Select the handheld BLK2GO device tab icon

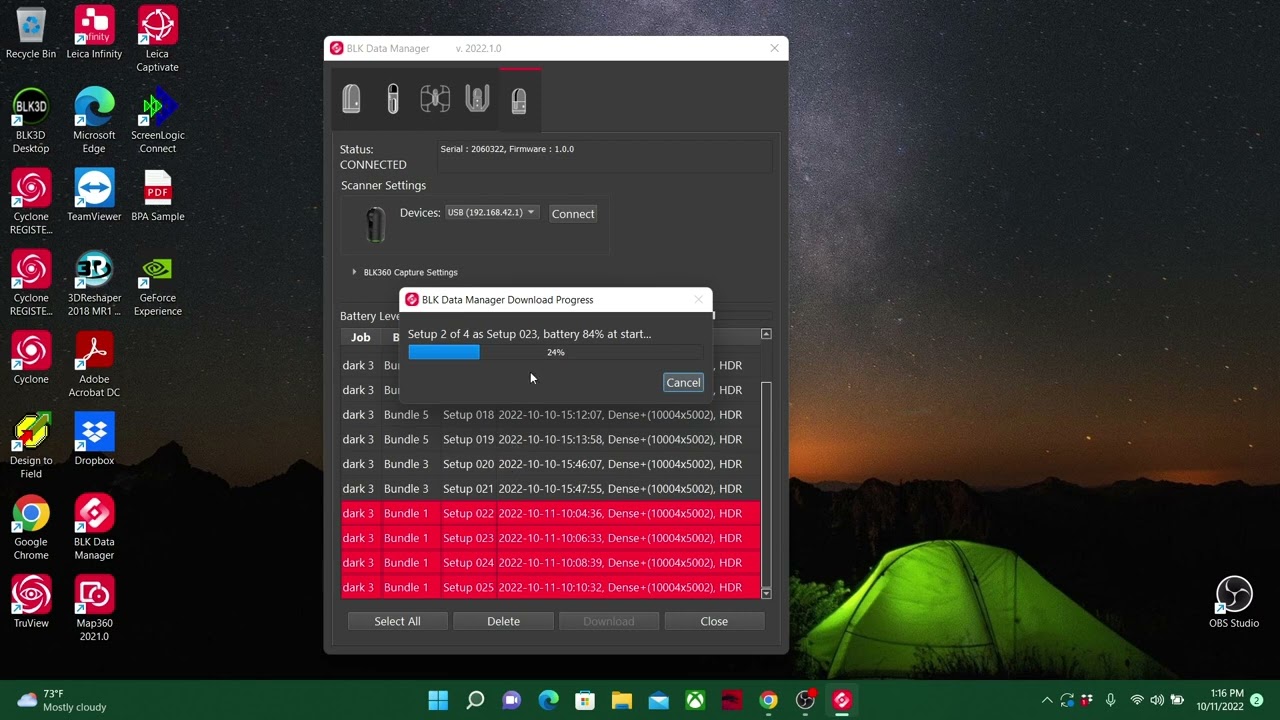pos(393,99)
